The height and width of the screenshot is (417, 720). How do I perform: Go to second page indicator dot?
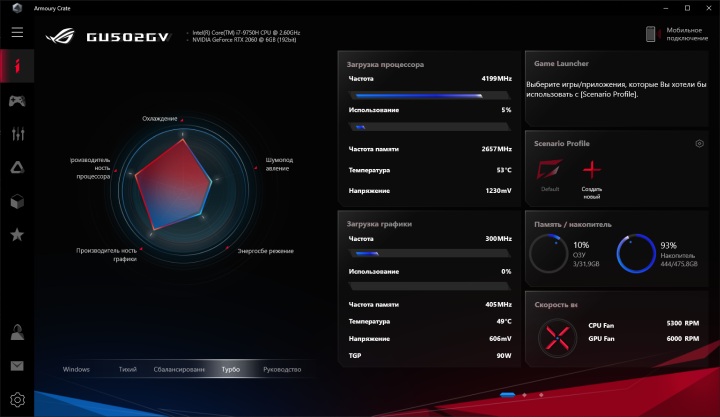pos(524,394)
